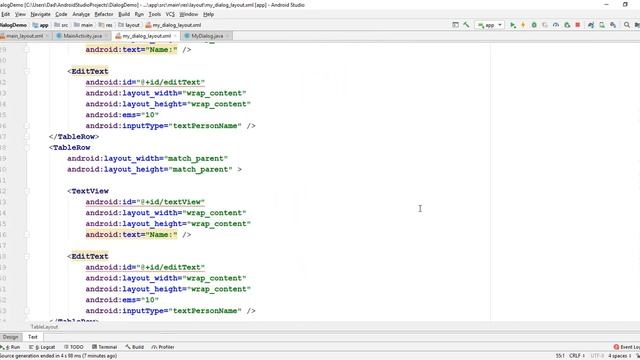640x360 pixels.
Task: Open the Terminal tool window
Action: (x=104, y=347)
